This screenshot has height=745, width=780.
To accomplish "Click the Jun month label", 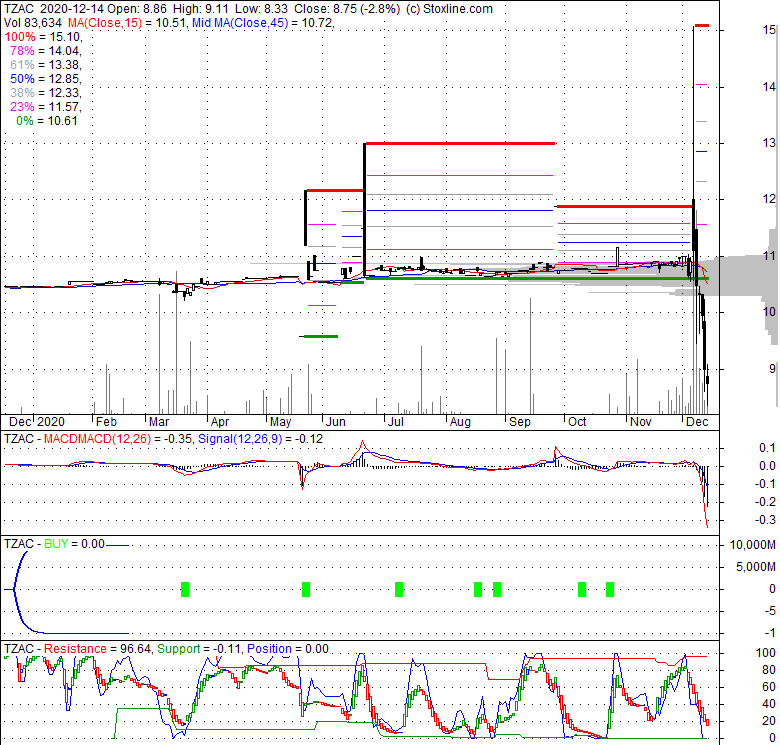I will click(336, 422).
